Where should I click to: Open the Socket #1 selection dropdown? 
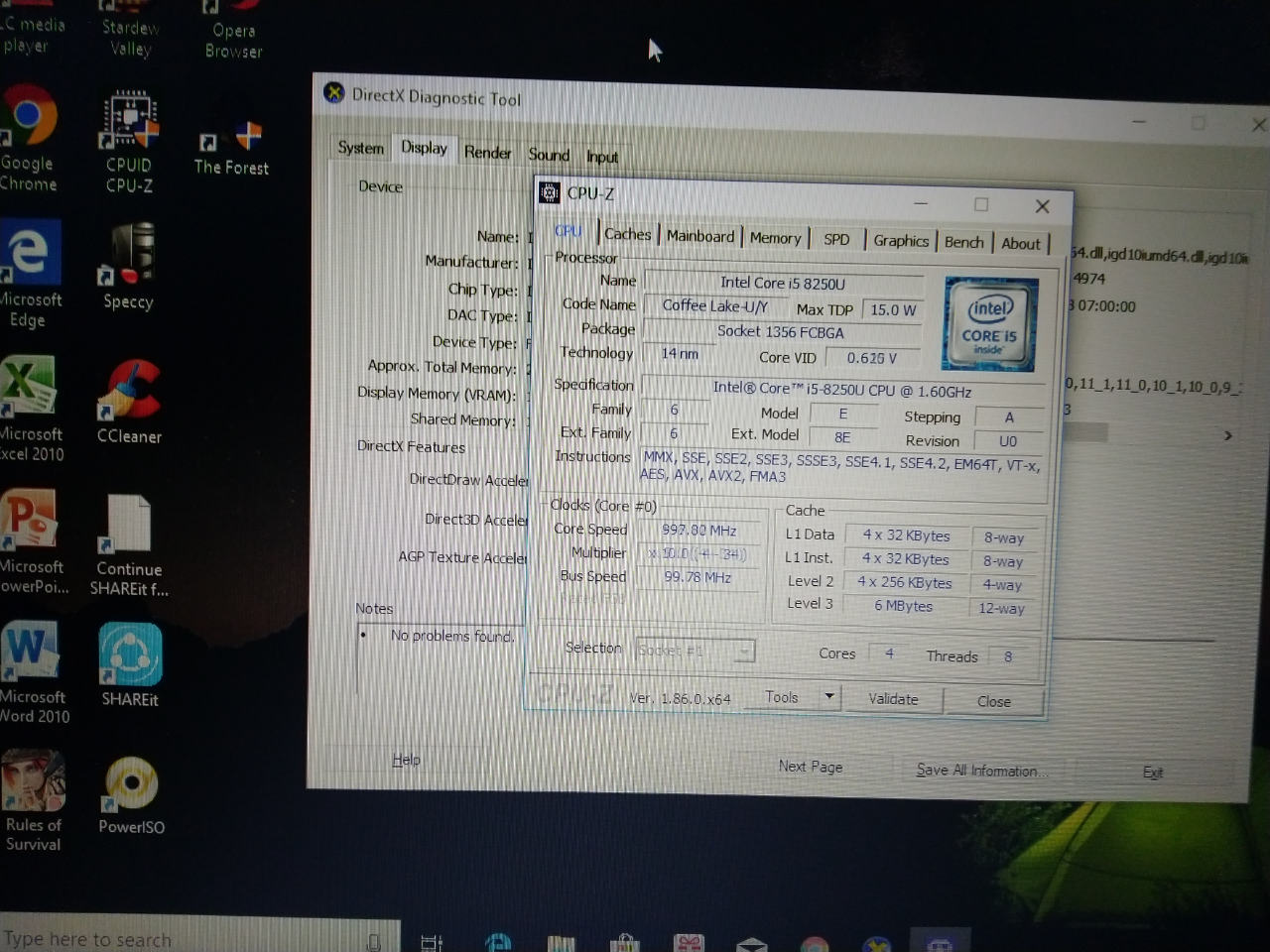pos(695,651)
